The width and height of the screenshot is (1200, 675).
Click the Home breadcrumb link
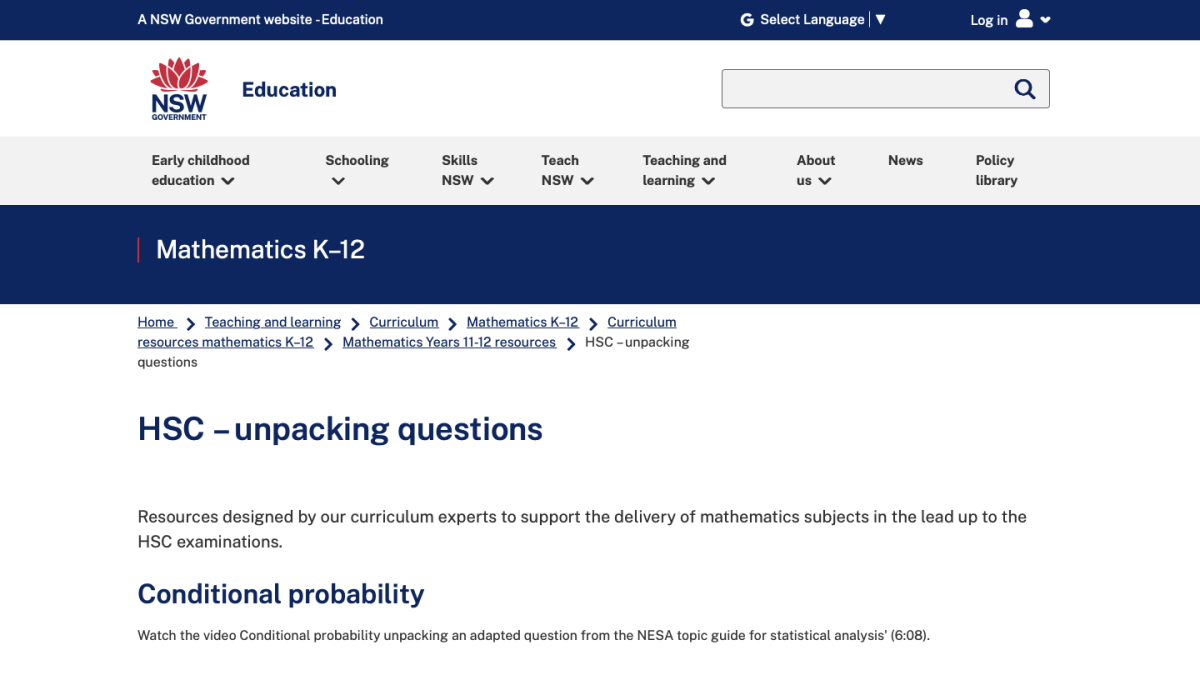pyautogui.click(x=155, y=321)
